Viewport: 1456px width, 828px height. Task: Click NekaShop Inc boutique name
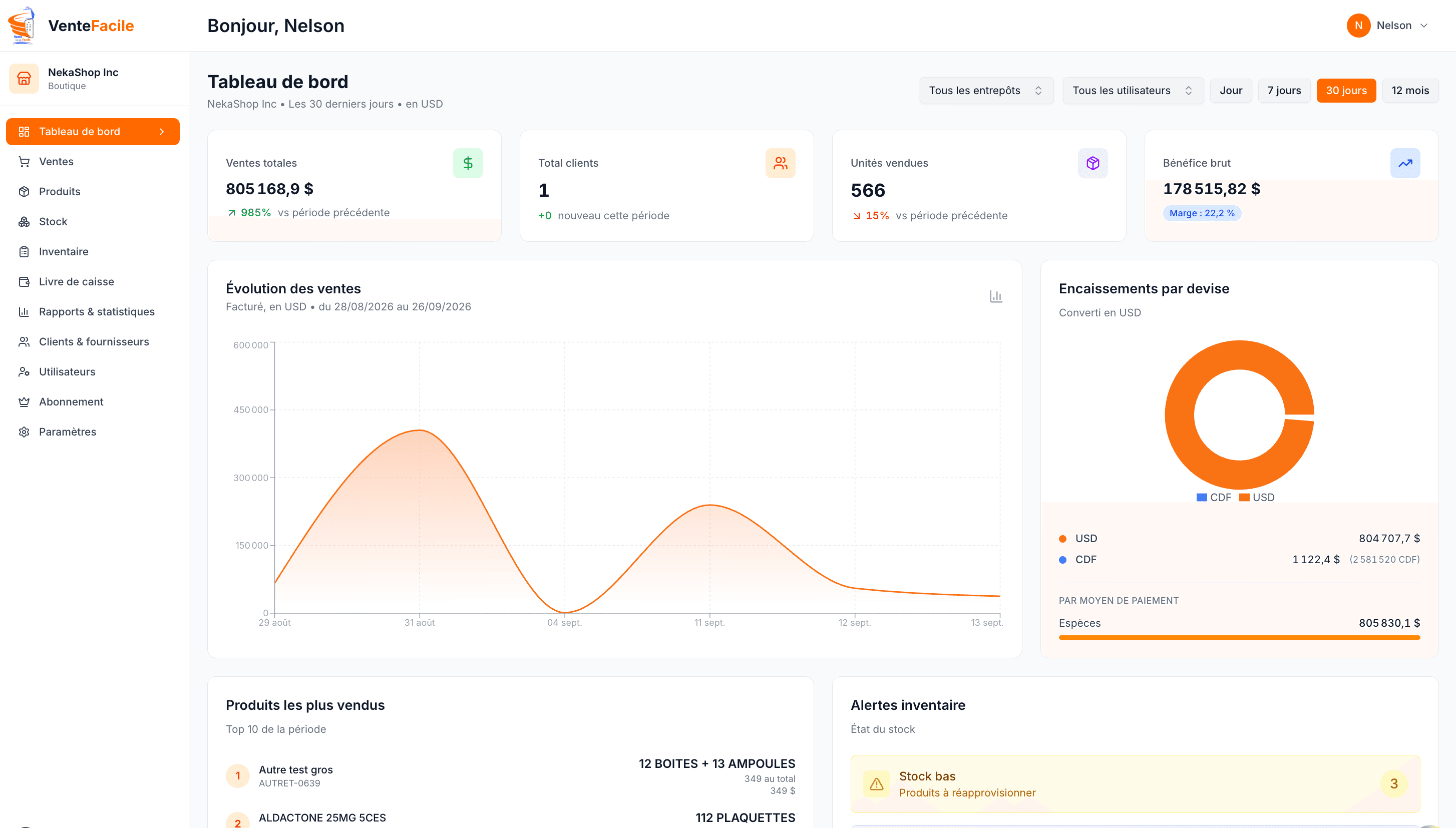(83, 72)
